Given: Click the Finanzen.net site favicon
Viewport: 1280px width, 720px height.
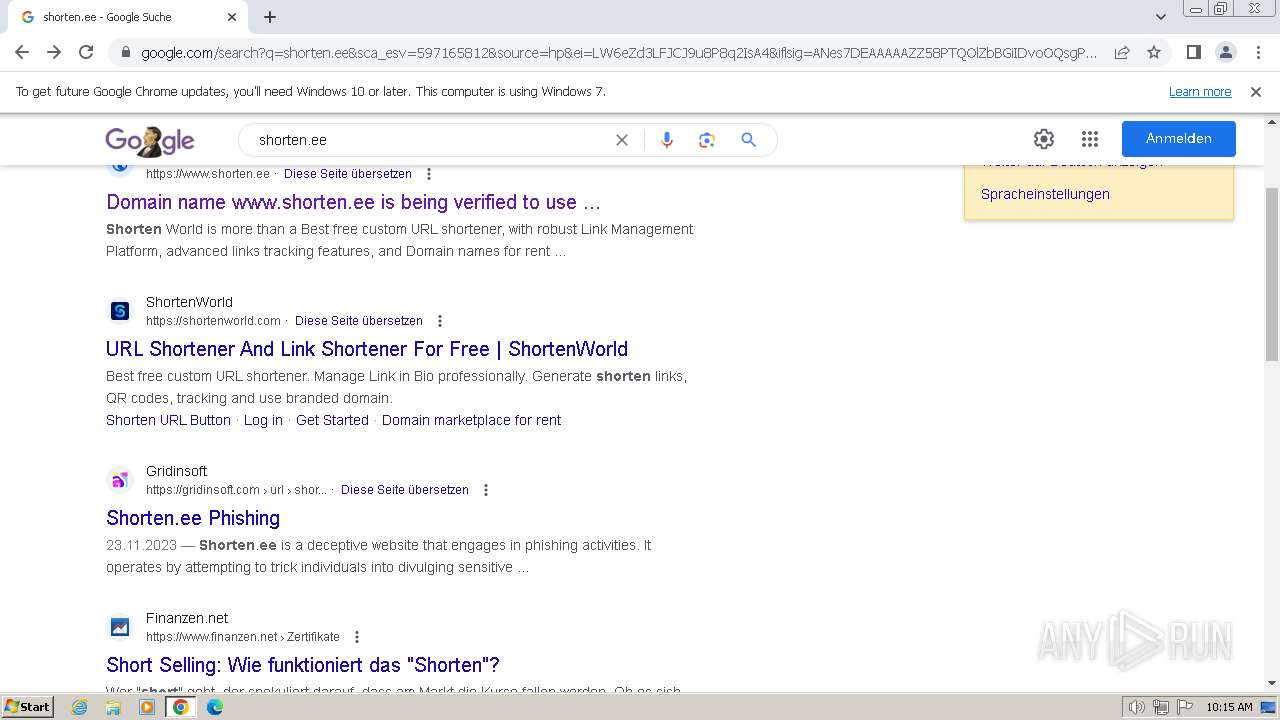Looking at the screenshot, I should pos(120,627).
